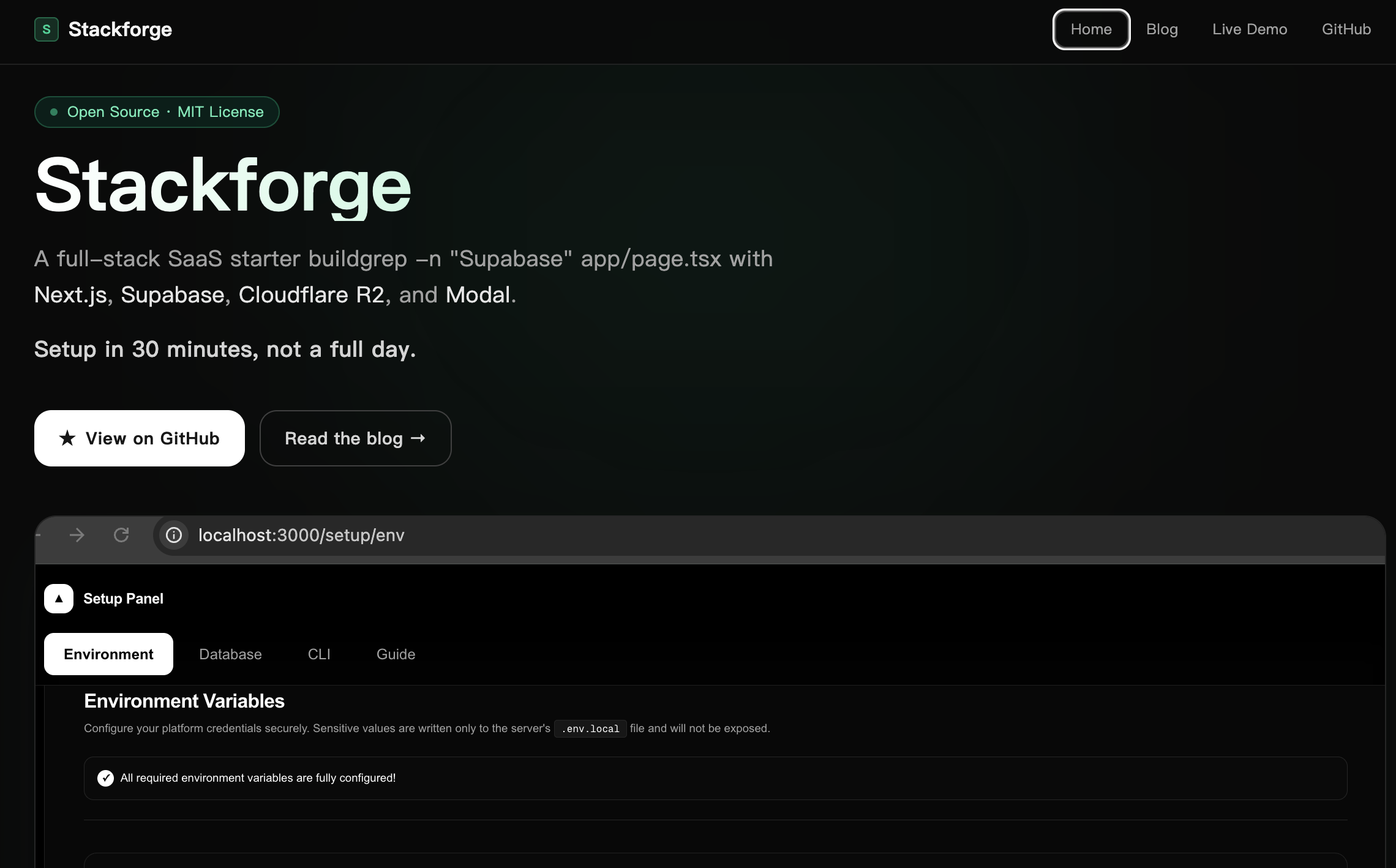Click the site info icon in address bar
Screen dimensions: 1396x868
point(174,535)
